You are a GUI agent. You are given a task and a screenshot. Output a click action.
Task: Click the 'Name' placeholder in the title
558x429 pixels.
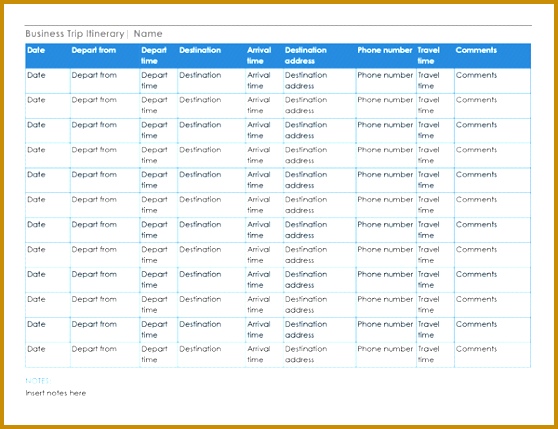pos(148,34)
